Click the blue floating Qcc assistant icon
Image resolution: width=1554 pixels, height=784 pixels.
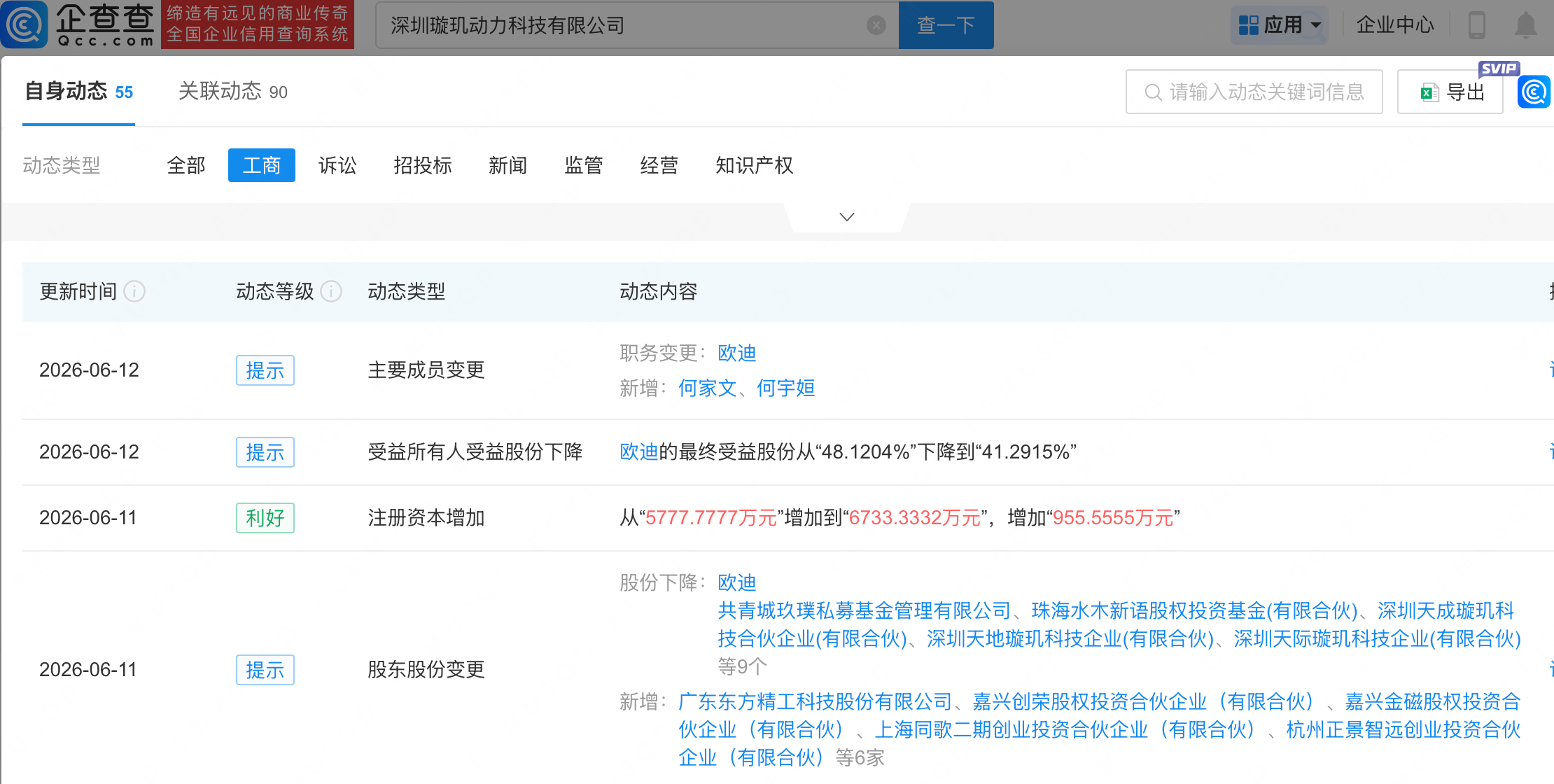pyautogui.click(x=1534, y=92)
